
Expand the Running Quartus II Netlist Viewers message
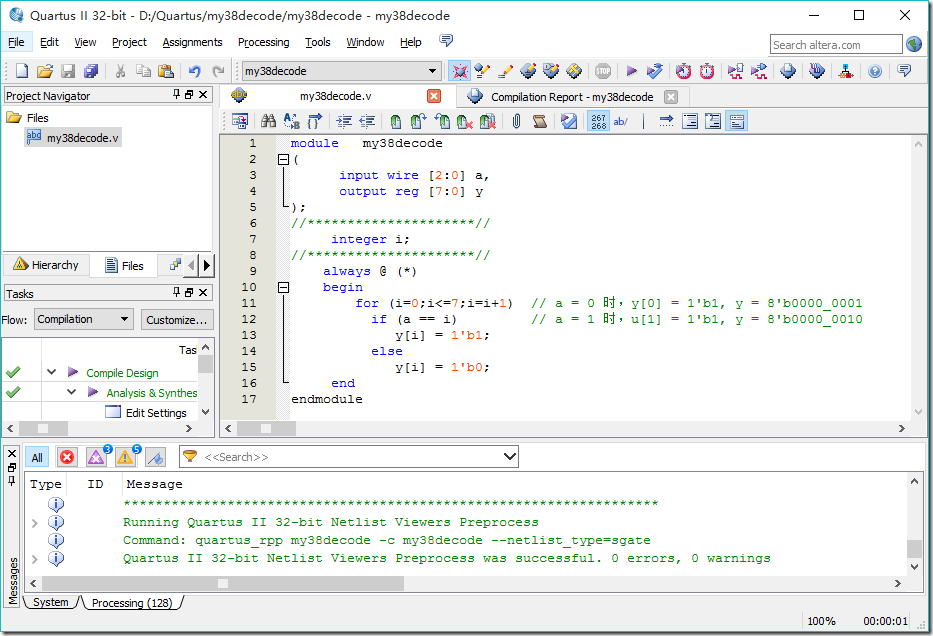click(35, 523)
